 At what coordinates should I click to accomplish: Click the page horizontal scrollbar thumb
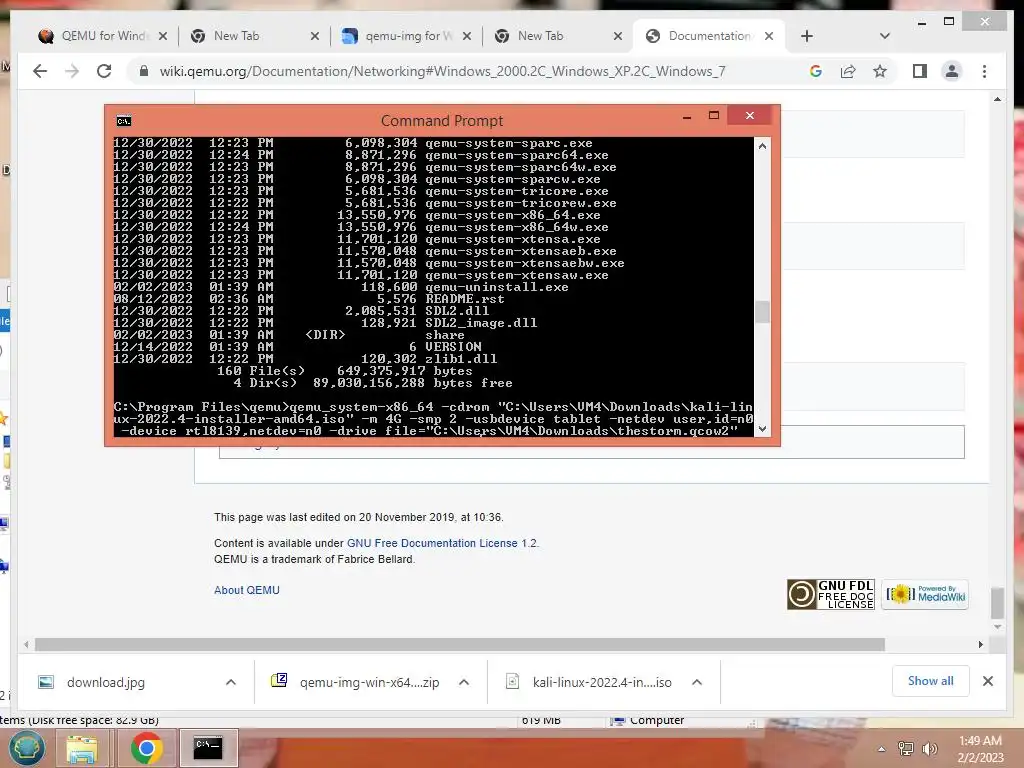pyautogui.click(x=460, y=645)
